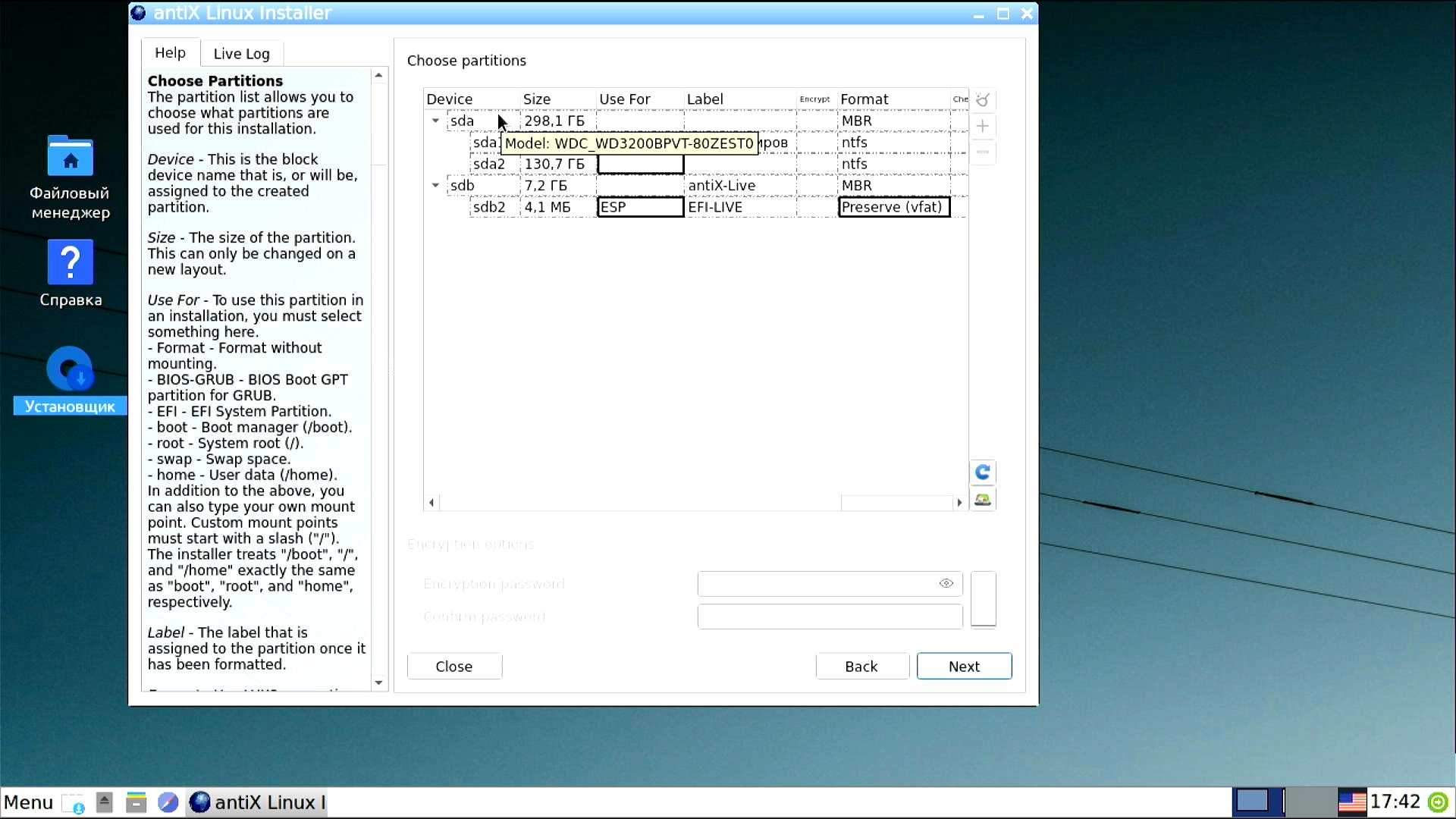Screen dimensions: 1456x819
Task: Click the taskbar clock showing 17:42
Action: (1395, 802)
